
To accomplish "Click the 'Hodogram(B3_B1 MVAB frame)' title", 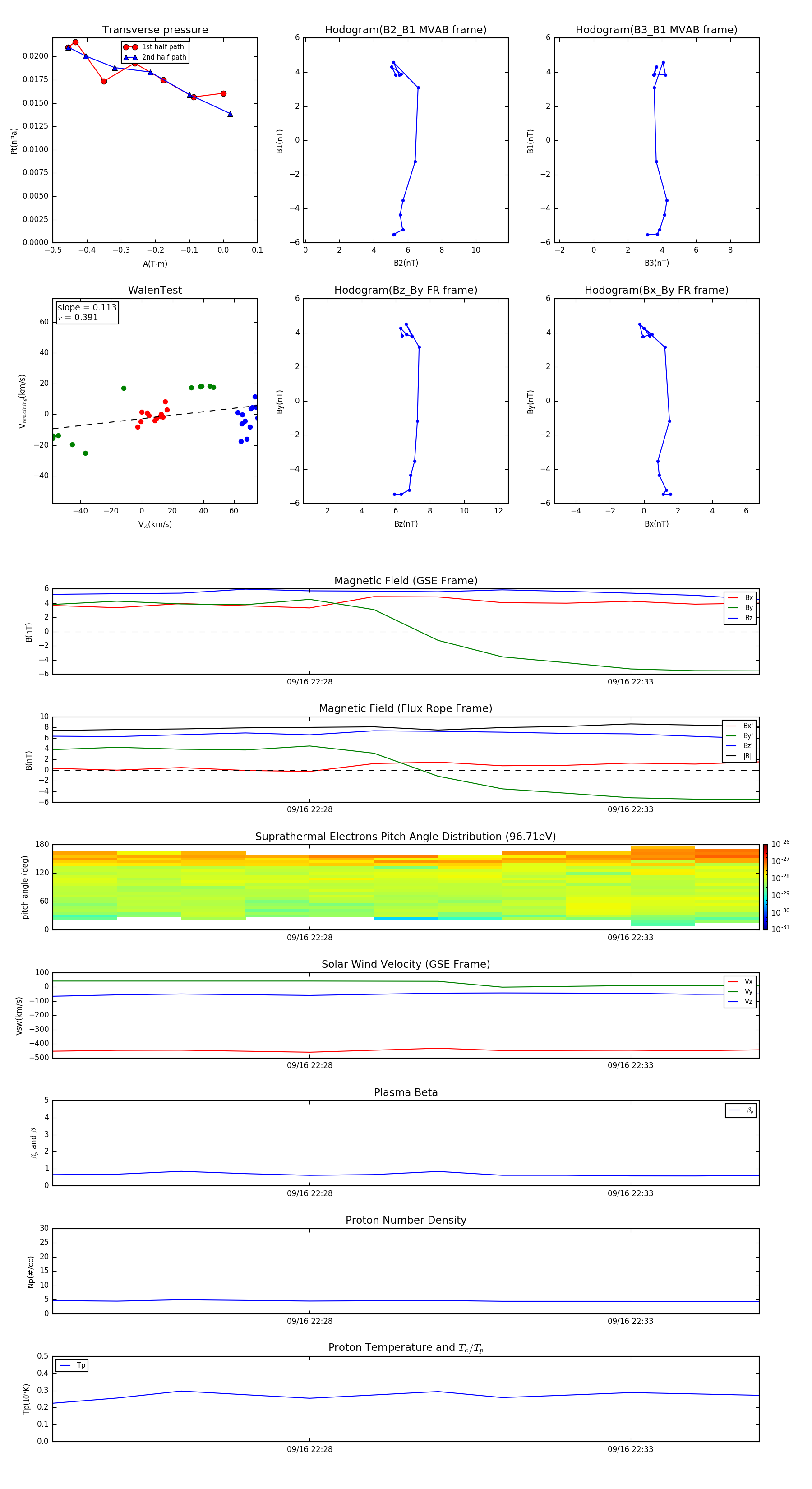I will click(x=656, y=30).
